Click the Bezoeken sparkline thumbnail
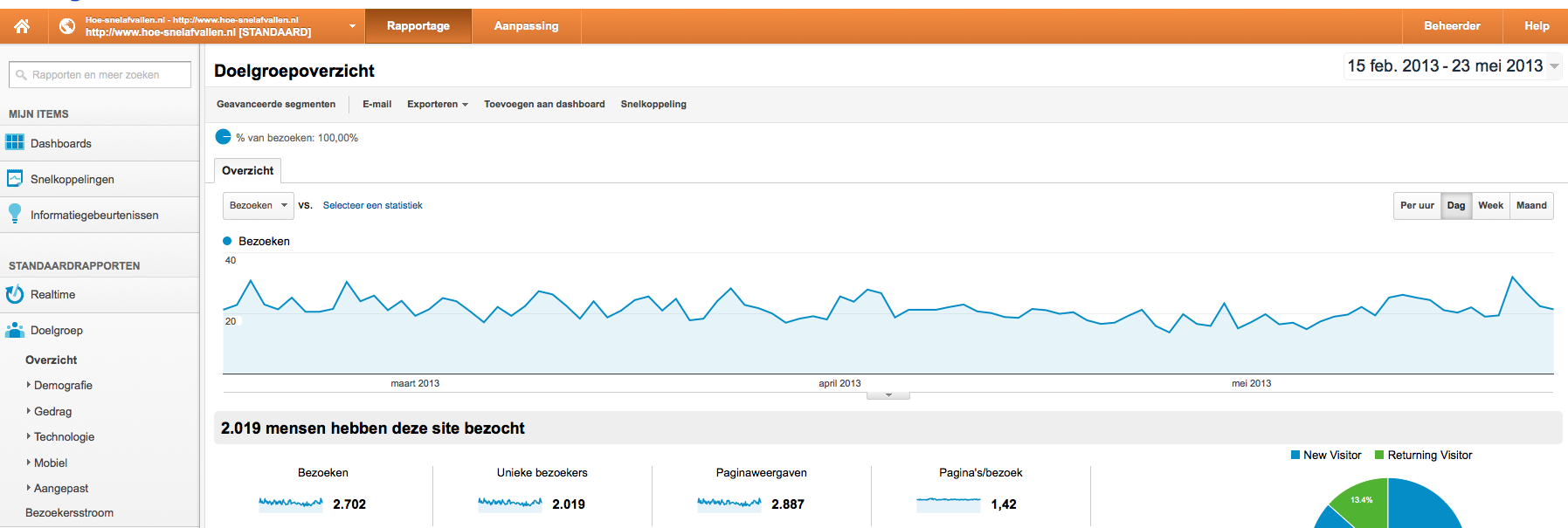This screenshot has height=528, width=1568. (x=291, y=504)
